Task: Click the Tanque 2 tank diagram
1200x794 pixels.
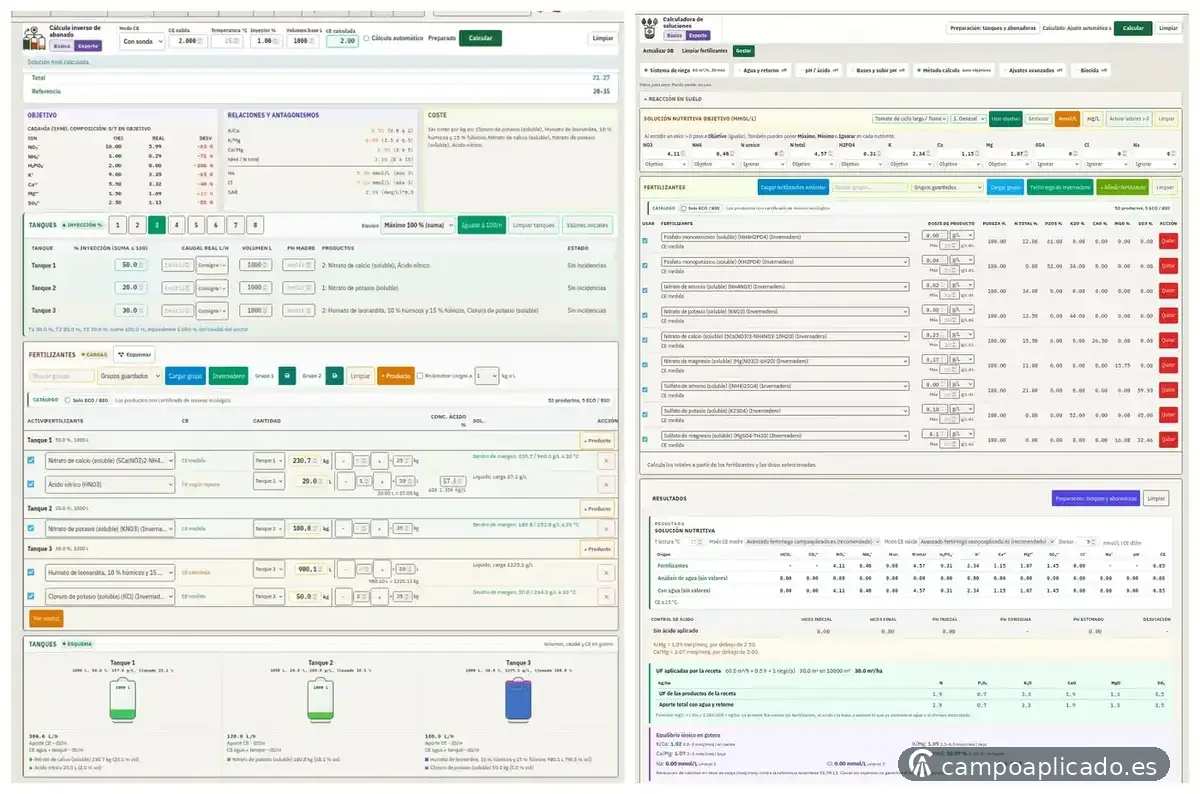Action: 321,700
